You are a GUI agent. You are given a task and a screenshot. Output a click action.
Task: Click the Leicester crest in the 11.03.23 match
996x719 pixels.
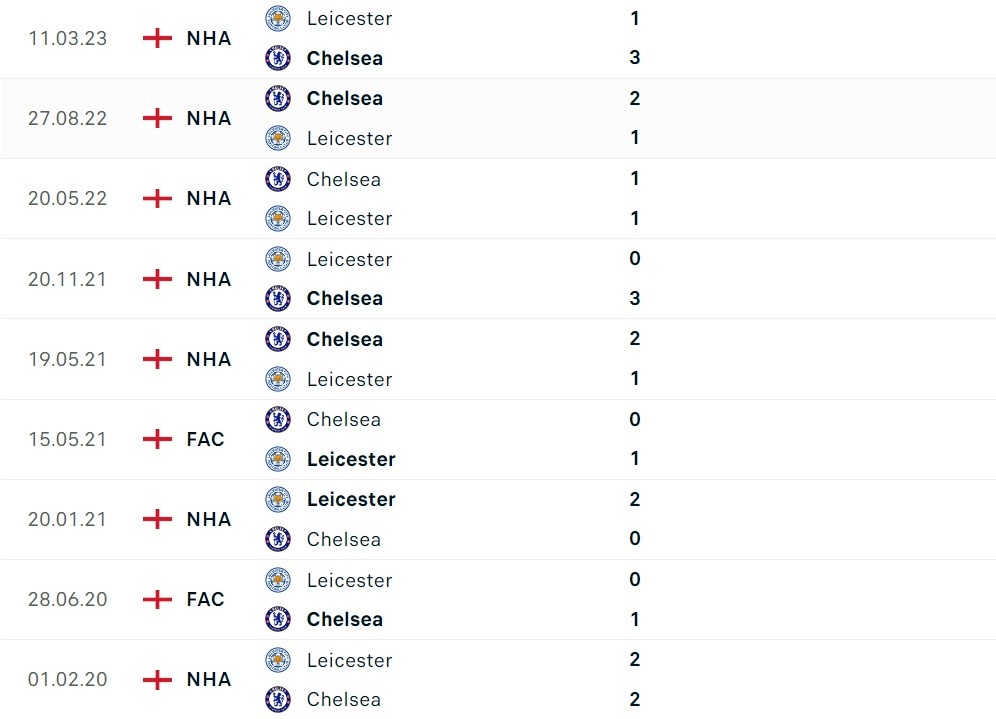(278, 18)
